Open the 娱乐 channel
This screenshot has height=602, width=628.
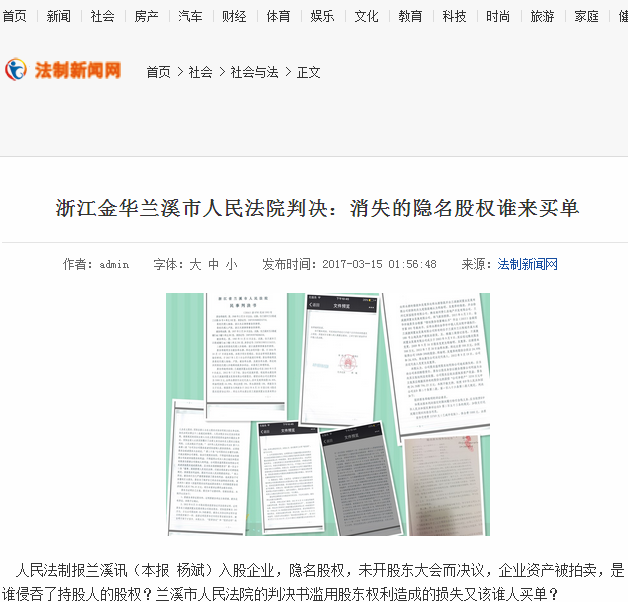[x=322, y=16]
